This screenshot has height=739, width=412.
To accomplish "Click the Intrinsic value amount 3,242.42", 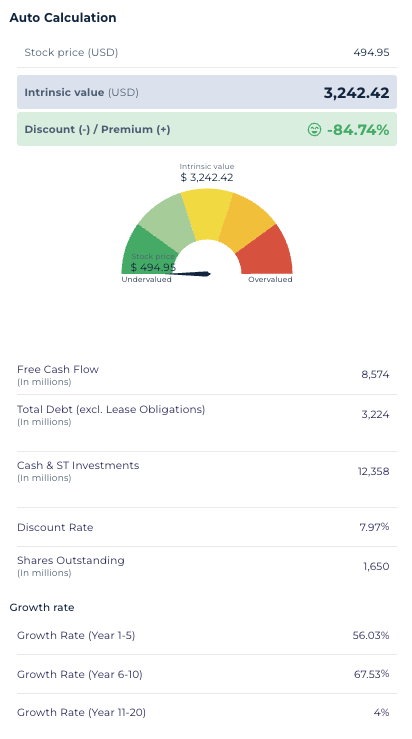I will point(356,93).
